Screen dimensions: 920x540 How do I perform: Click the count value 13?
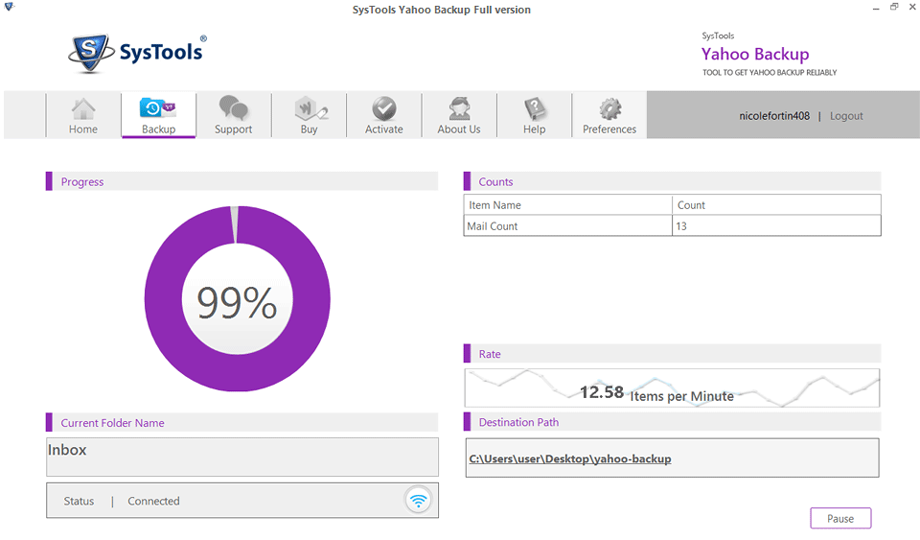pyautogui.click(x=681, y=226)
